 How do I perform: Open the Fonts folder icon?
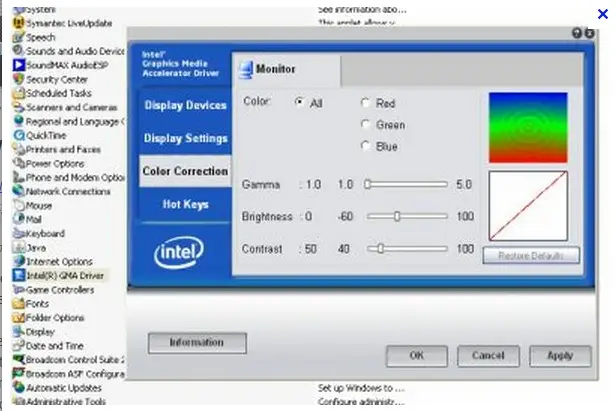[x=18, y=303]
